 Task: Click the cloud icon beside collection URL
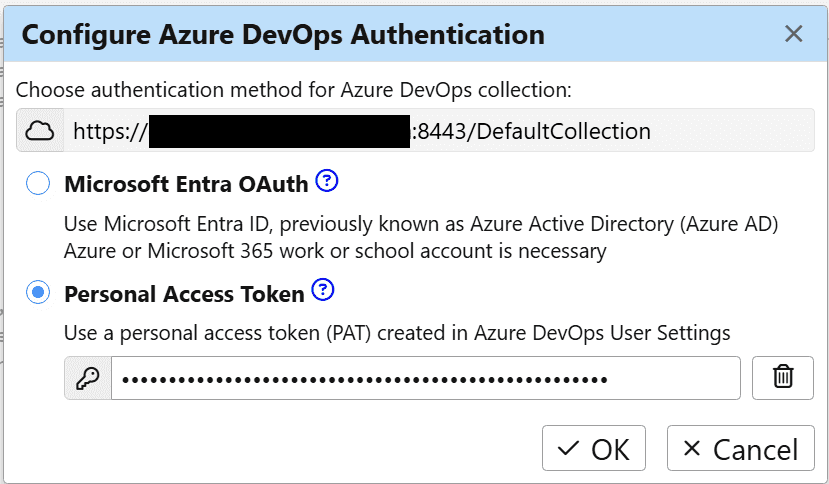pos(40,131)
